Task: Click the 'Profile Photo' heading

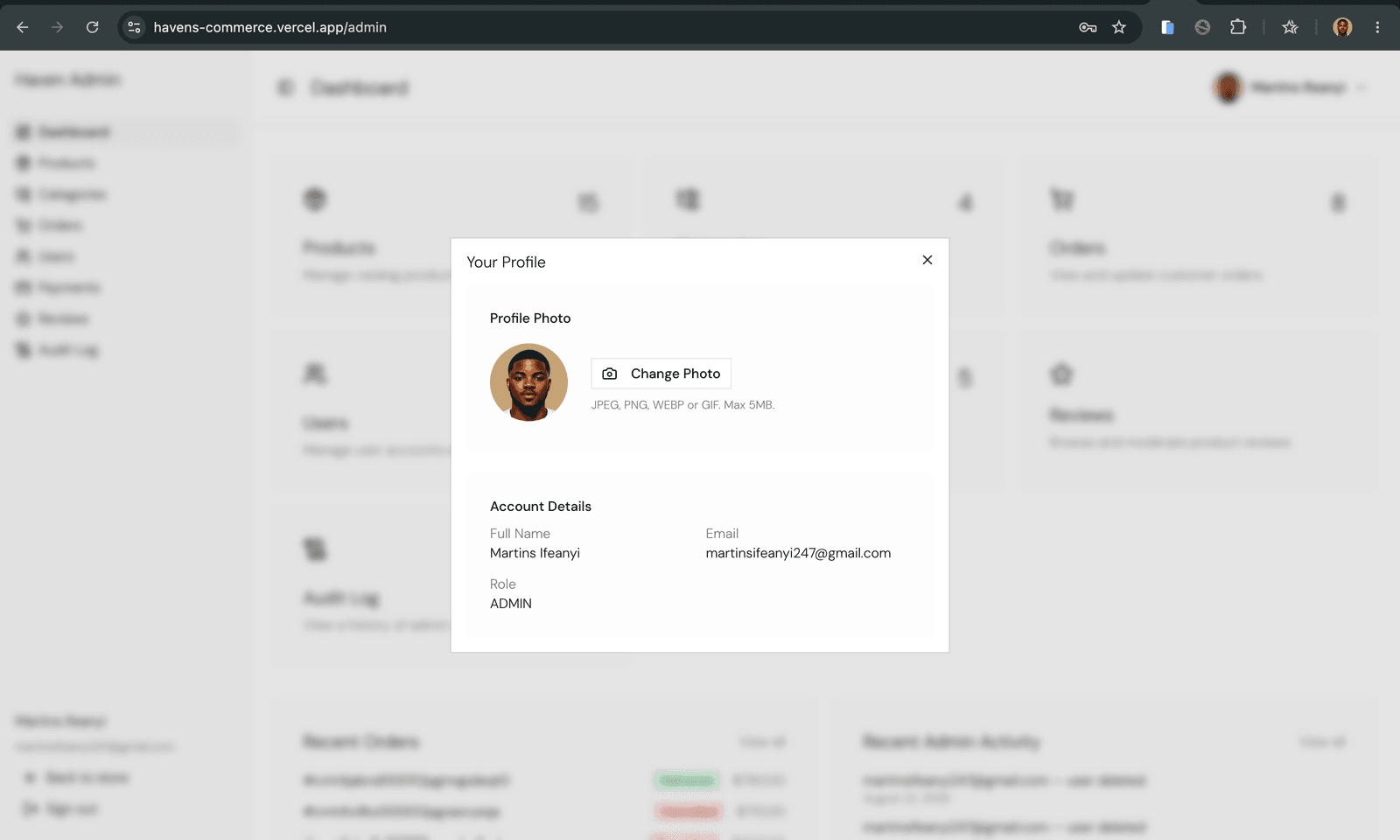Action: 530,318
